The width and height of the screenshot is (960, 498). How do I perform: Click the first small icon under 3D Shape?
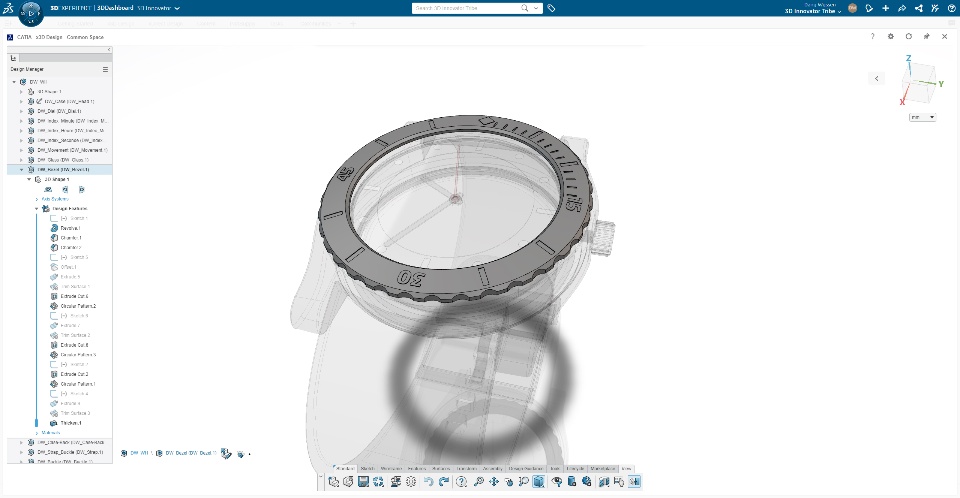[48, 189]
